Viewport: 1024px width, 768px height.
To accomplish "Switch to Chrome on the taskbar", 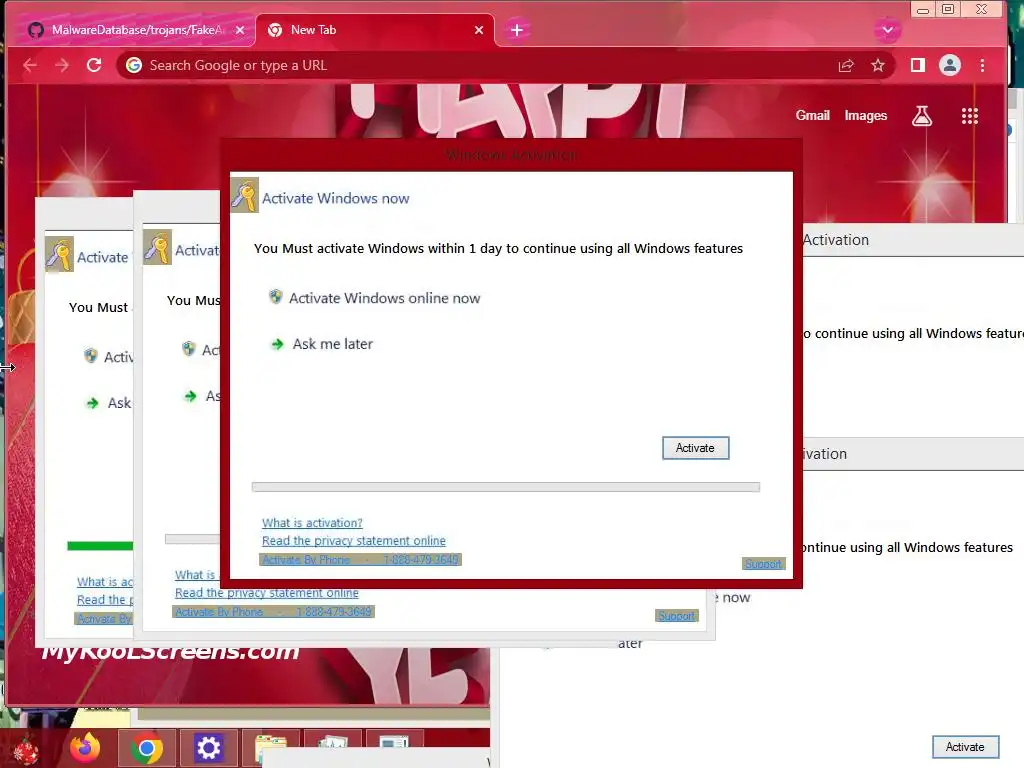I will (146, 748).
